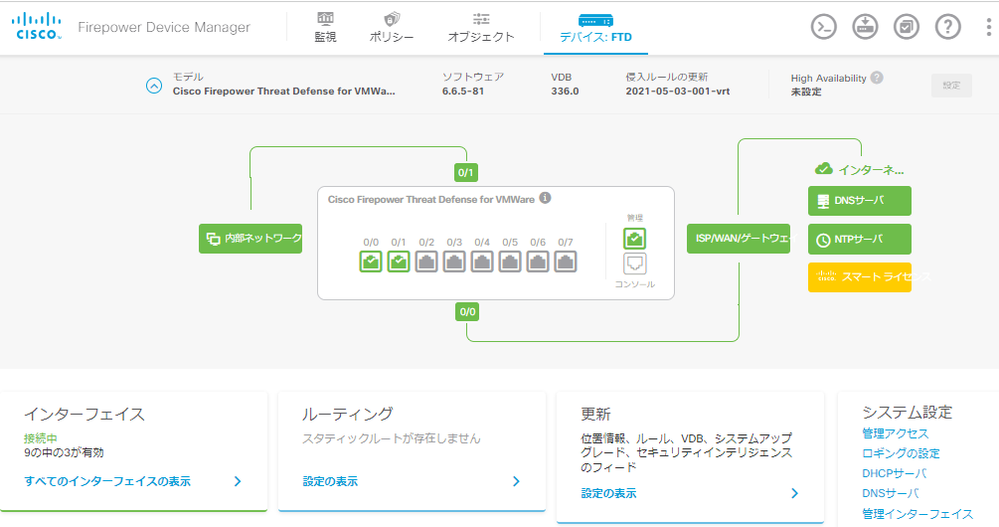Click the software version 6.6.5-81
Image resolution: width=999 pixels, height=527 pixels.
(x=463, y=91)
